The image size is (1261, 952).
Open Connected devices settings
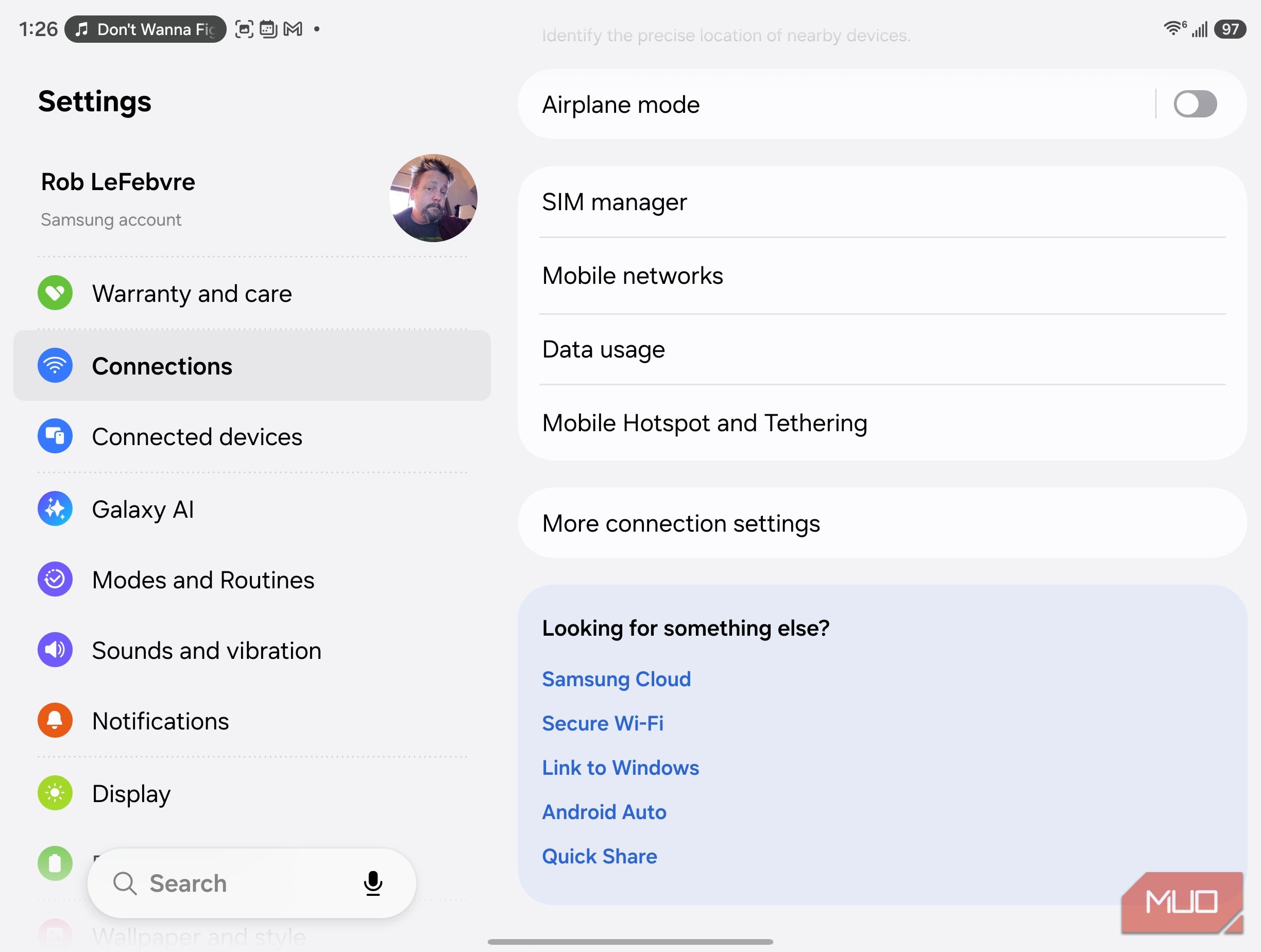pos(252,436)
